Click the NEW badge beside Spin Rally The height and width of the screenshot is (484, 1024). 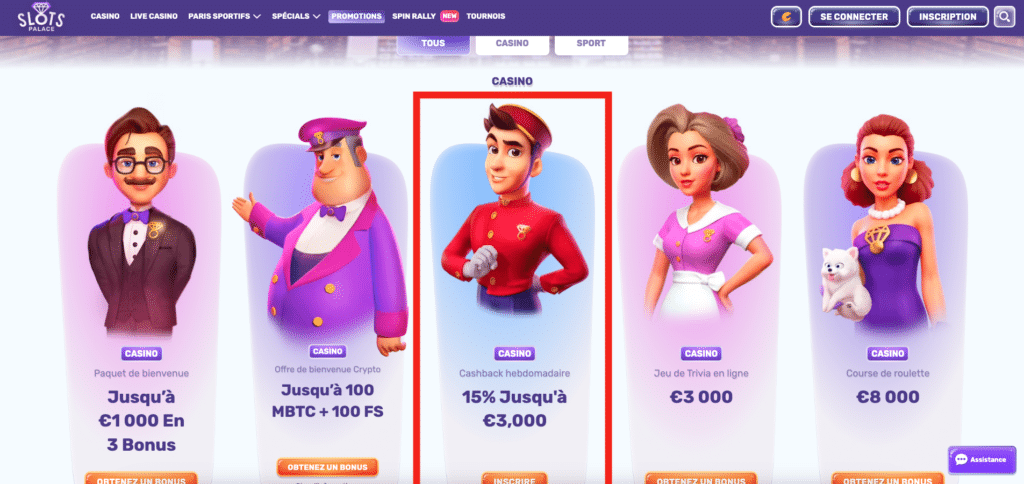[x=449, y=16]
